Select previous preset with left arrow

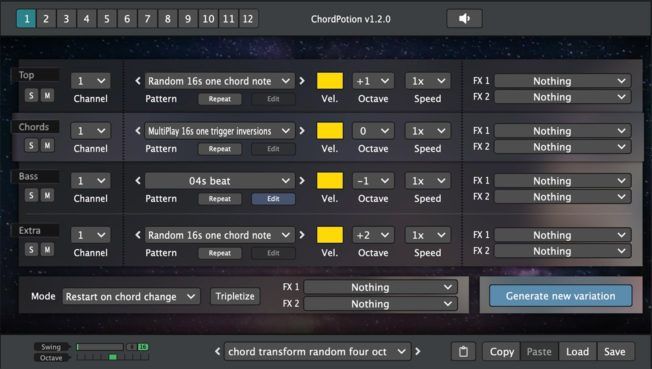click(x=217, y=352)
